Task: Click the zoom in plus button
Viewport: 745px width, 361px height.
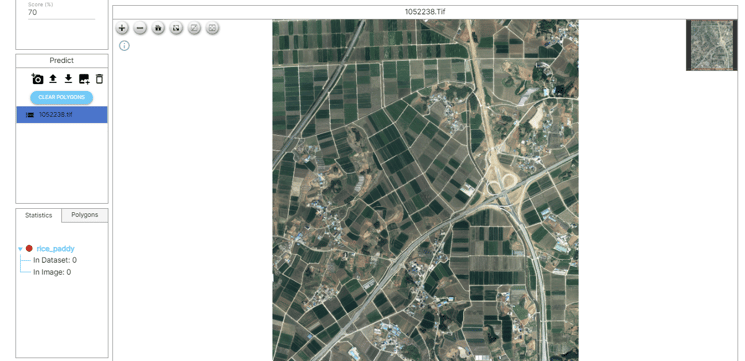Action: point(122,28)
